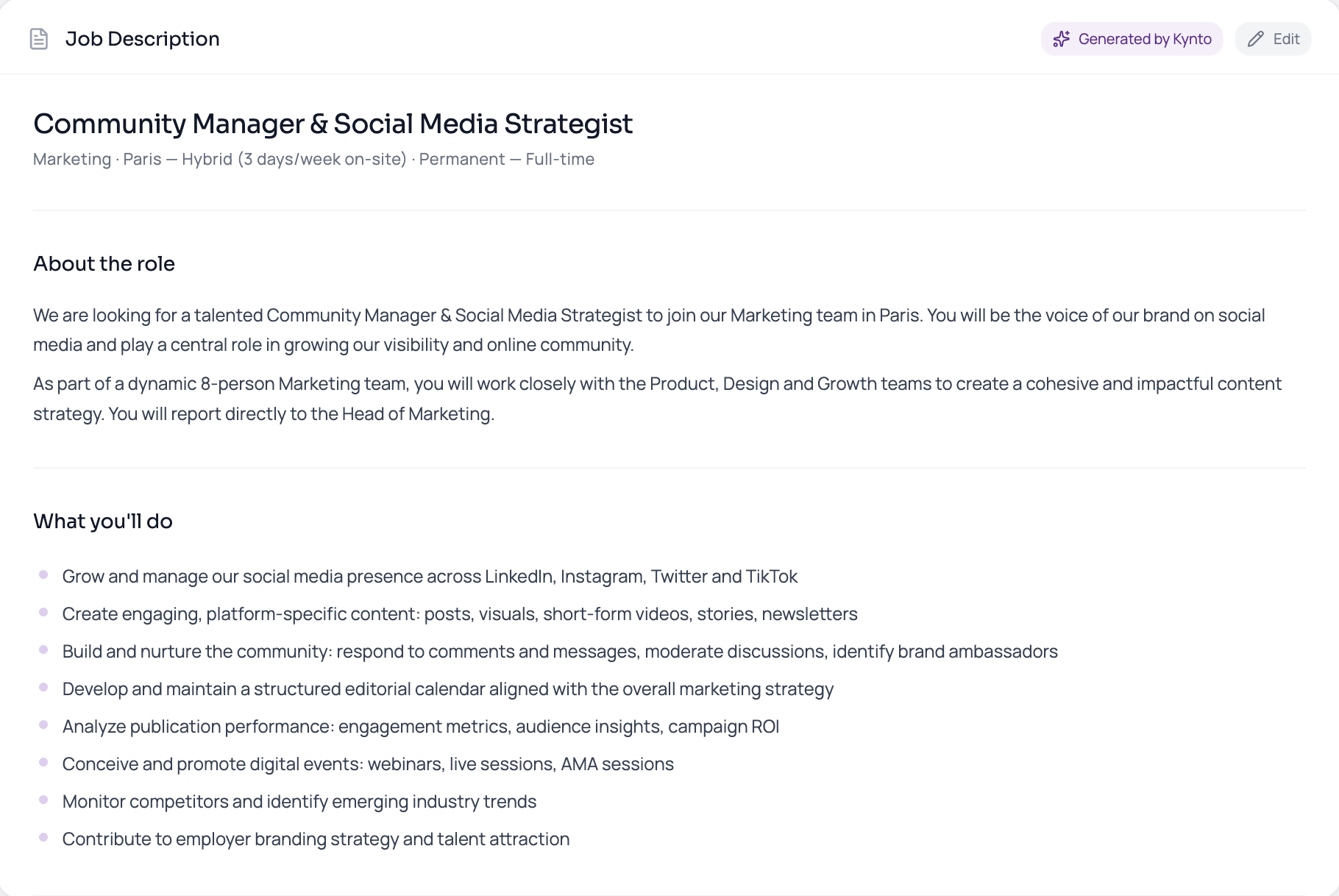Click the pencil icon in the Edit button
Screen dimensions: 1339x896
coord(1256,39)
